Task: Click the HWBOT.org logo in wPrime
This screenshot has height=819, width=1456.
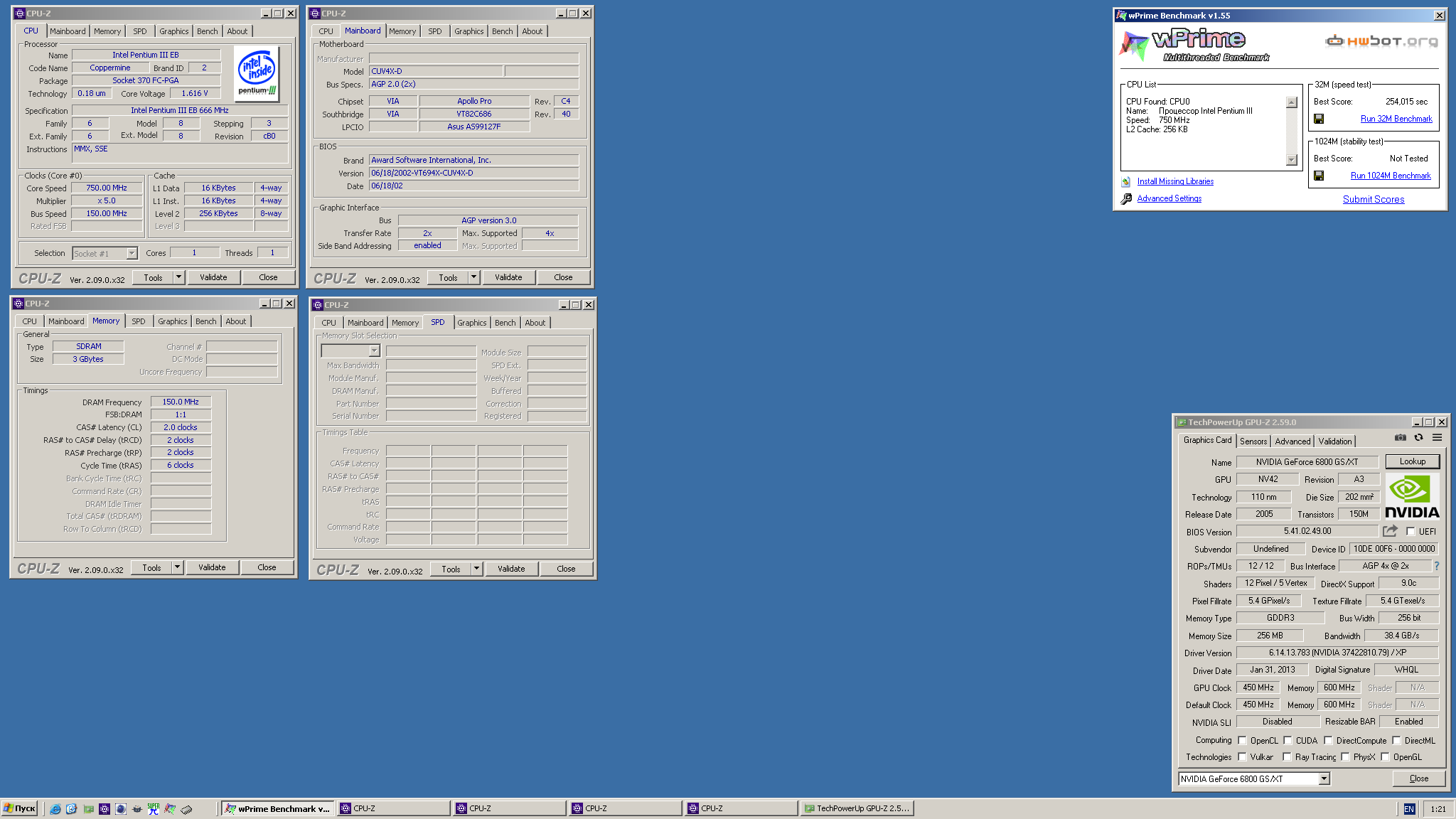Action: pyautogui.click(x=1381, y=41)
